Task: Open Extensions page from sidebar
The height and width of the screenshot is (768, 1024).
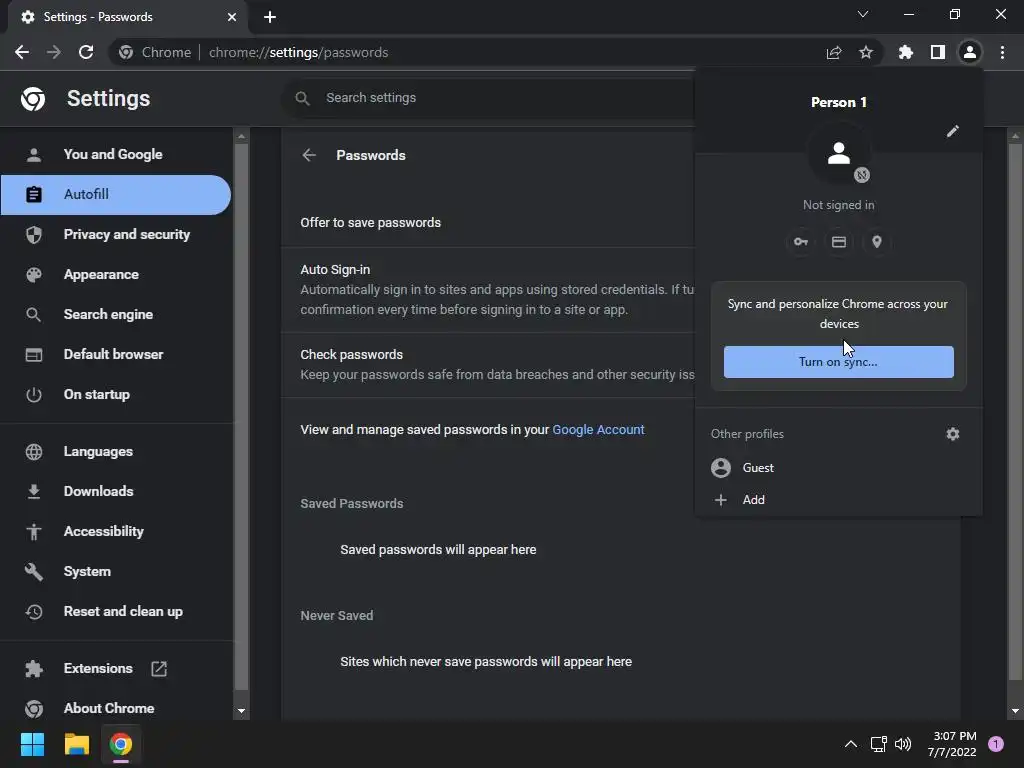Action: 116,669
